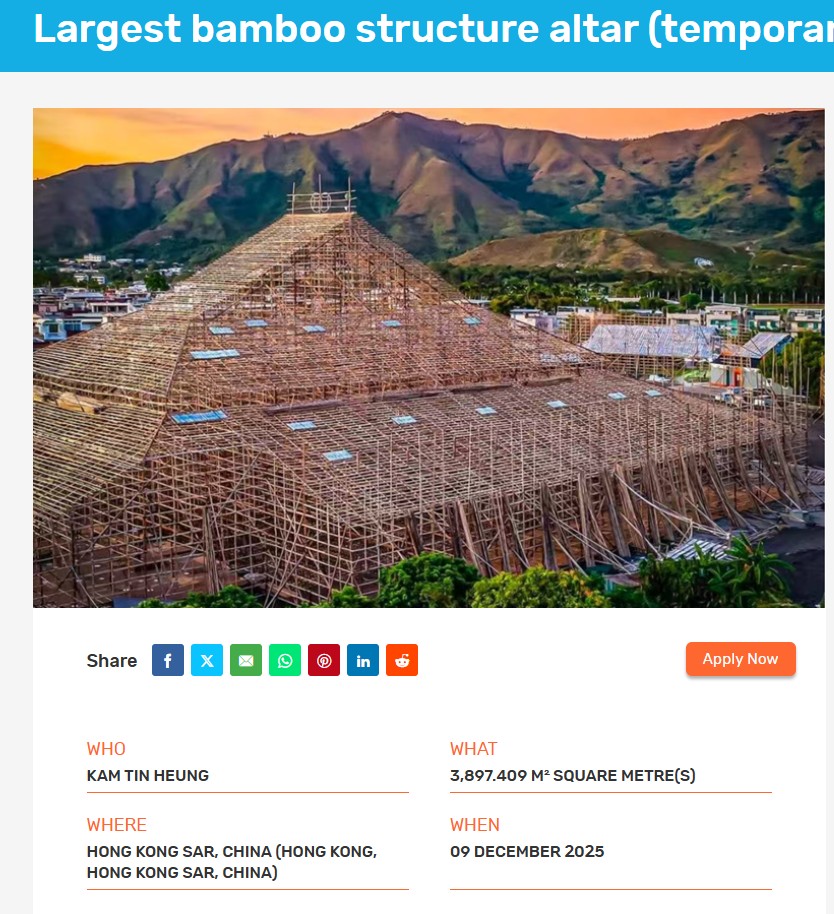Click the WHEN field label
834x914 pixels.
coord(474,825)
